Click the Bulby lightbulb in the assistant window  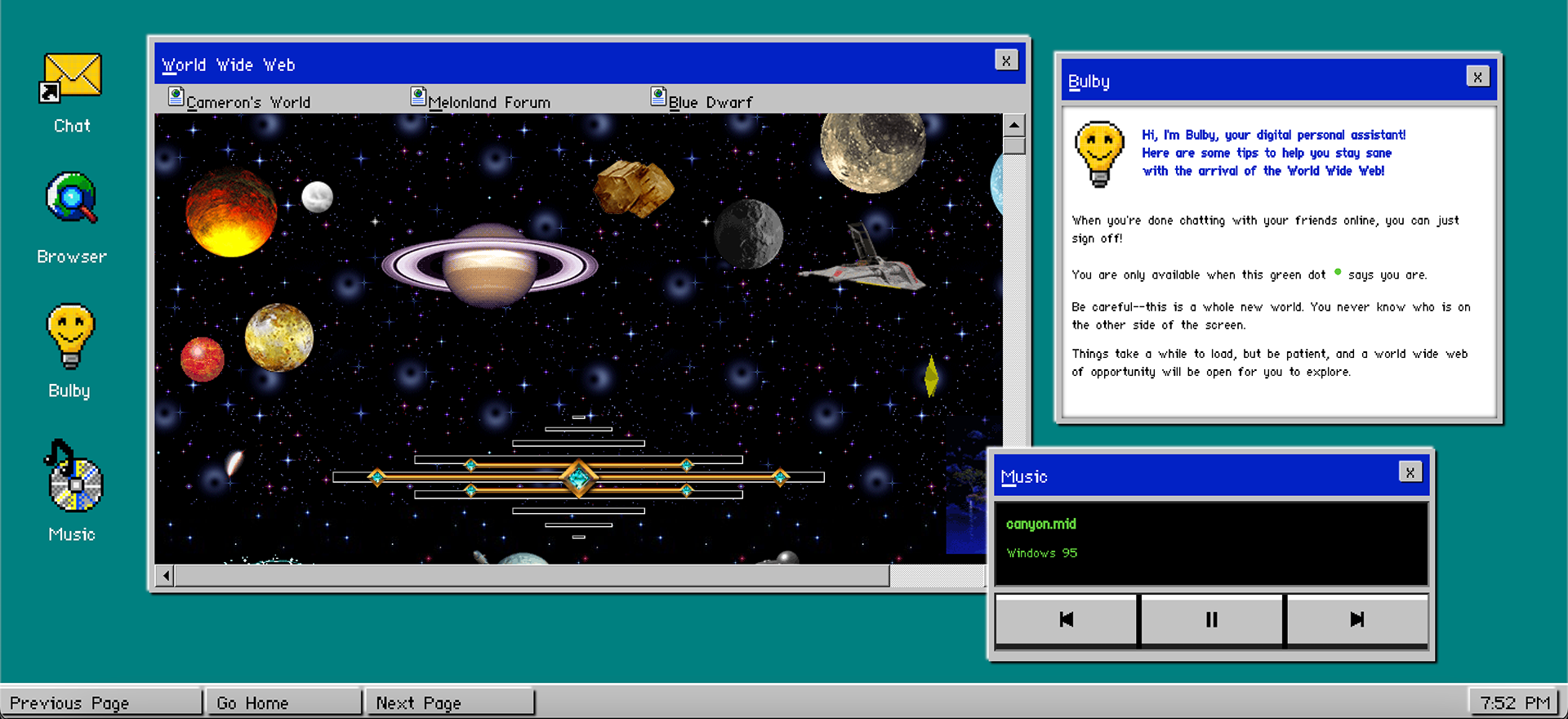[1099, 154]
